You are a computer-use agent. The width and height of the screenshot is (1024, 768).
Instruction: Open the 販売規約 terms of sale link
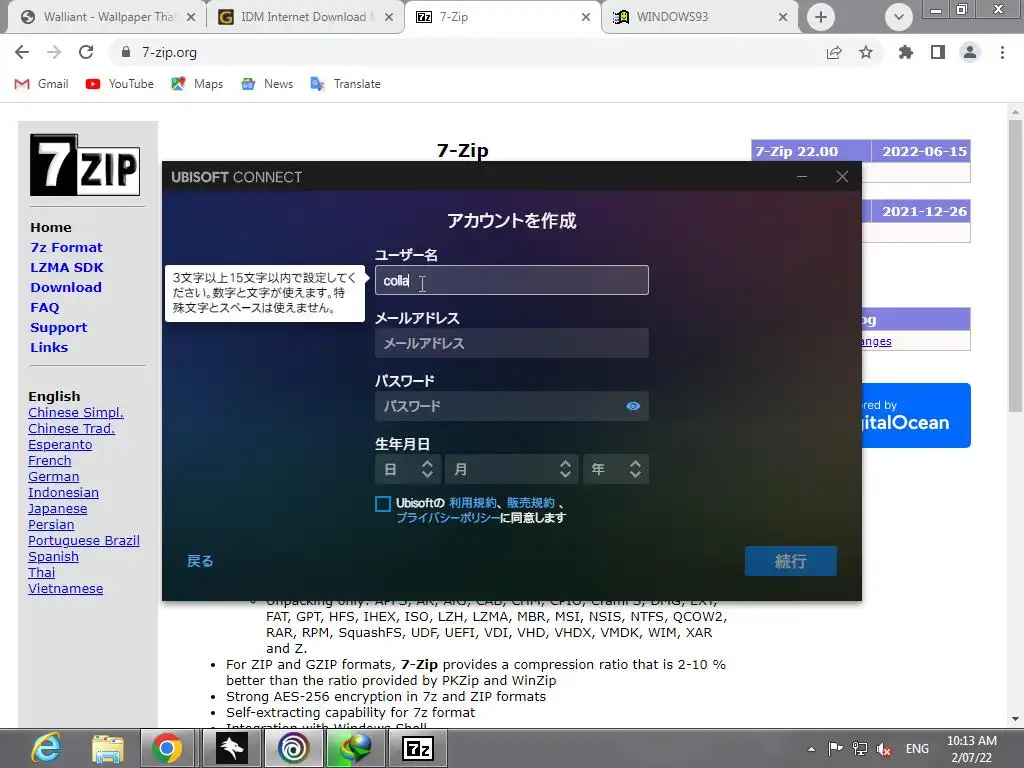[x=530, y=503]
